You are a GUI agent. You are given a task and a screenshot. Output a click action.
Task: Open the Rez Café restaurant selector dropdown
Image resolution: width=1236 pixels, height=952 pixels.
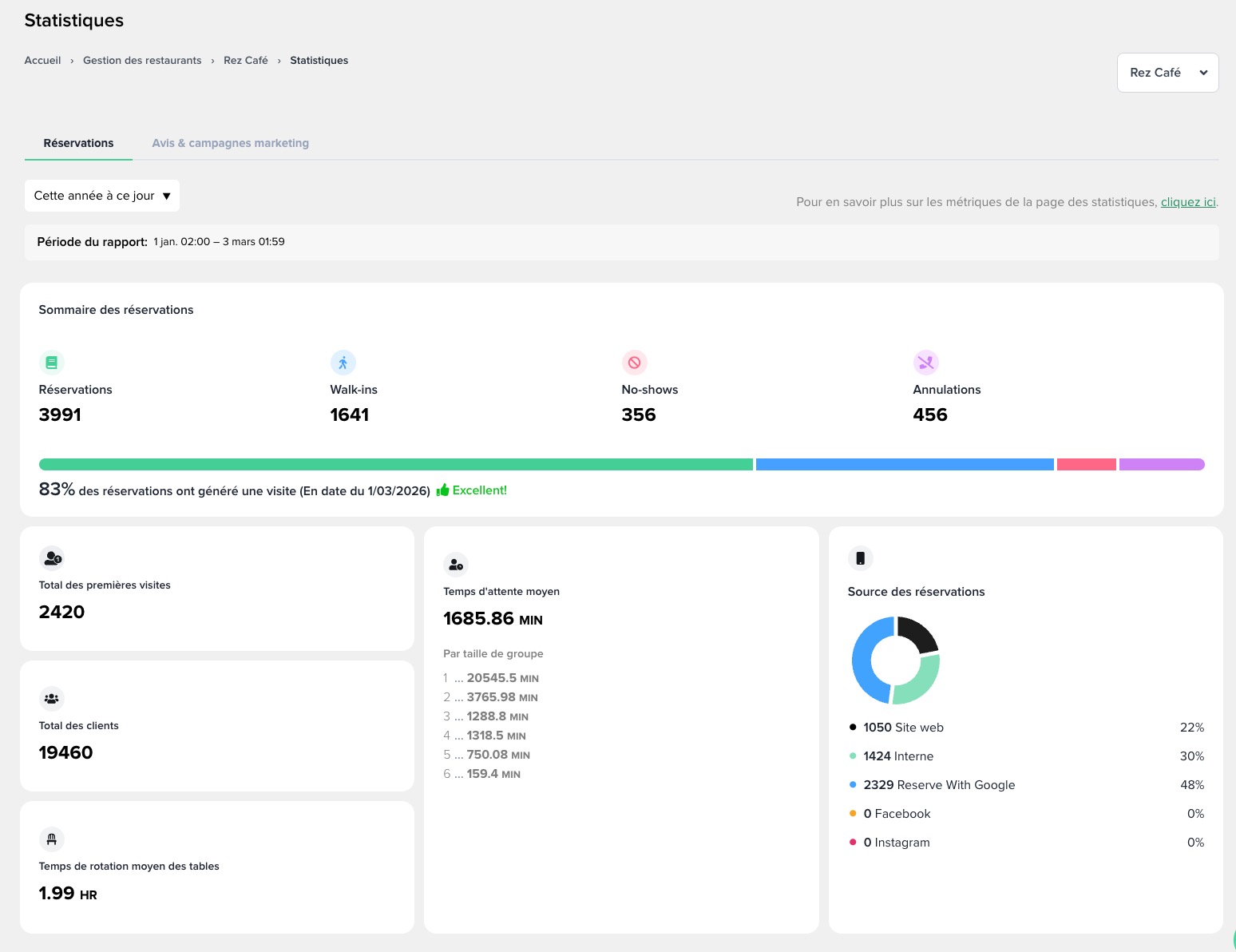[x=1167, y=73]
